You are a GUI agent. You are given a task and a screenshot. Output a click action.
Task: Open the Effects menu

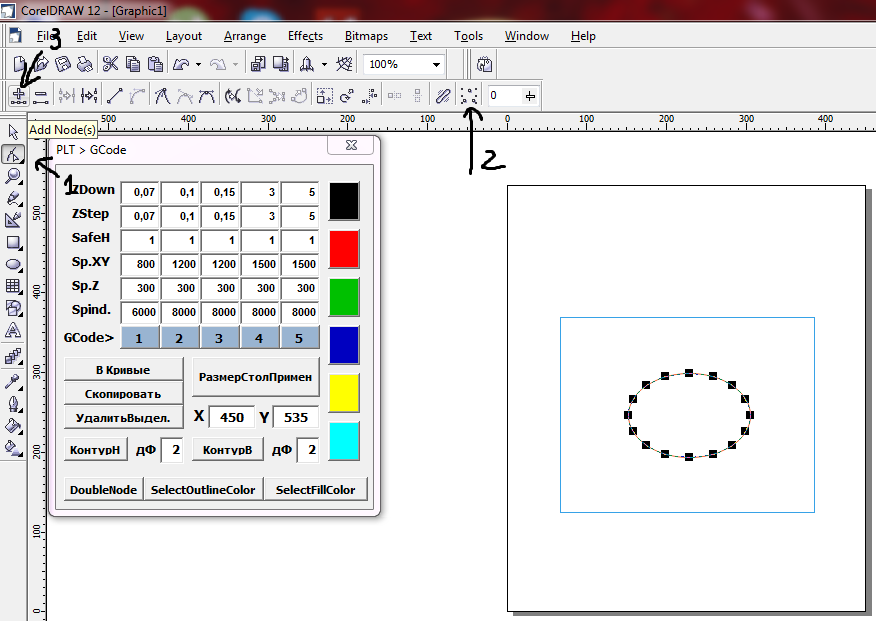pyautogui.click(x=305, y=36)
